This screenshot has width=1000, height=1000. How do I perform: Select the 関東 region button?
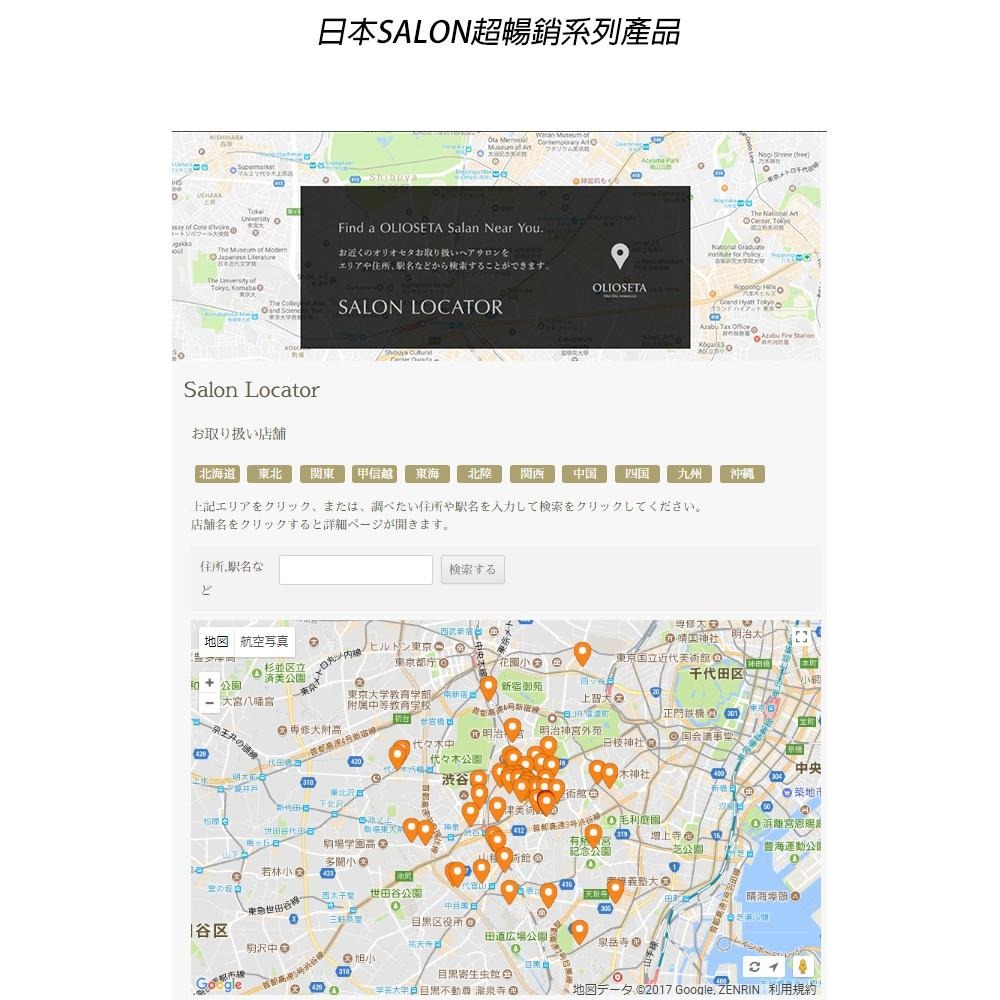click(322, 474)
